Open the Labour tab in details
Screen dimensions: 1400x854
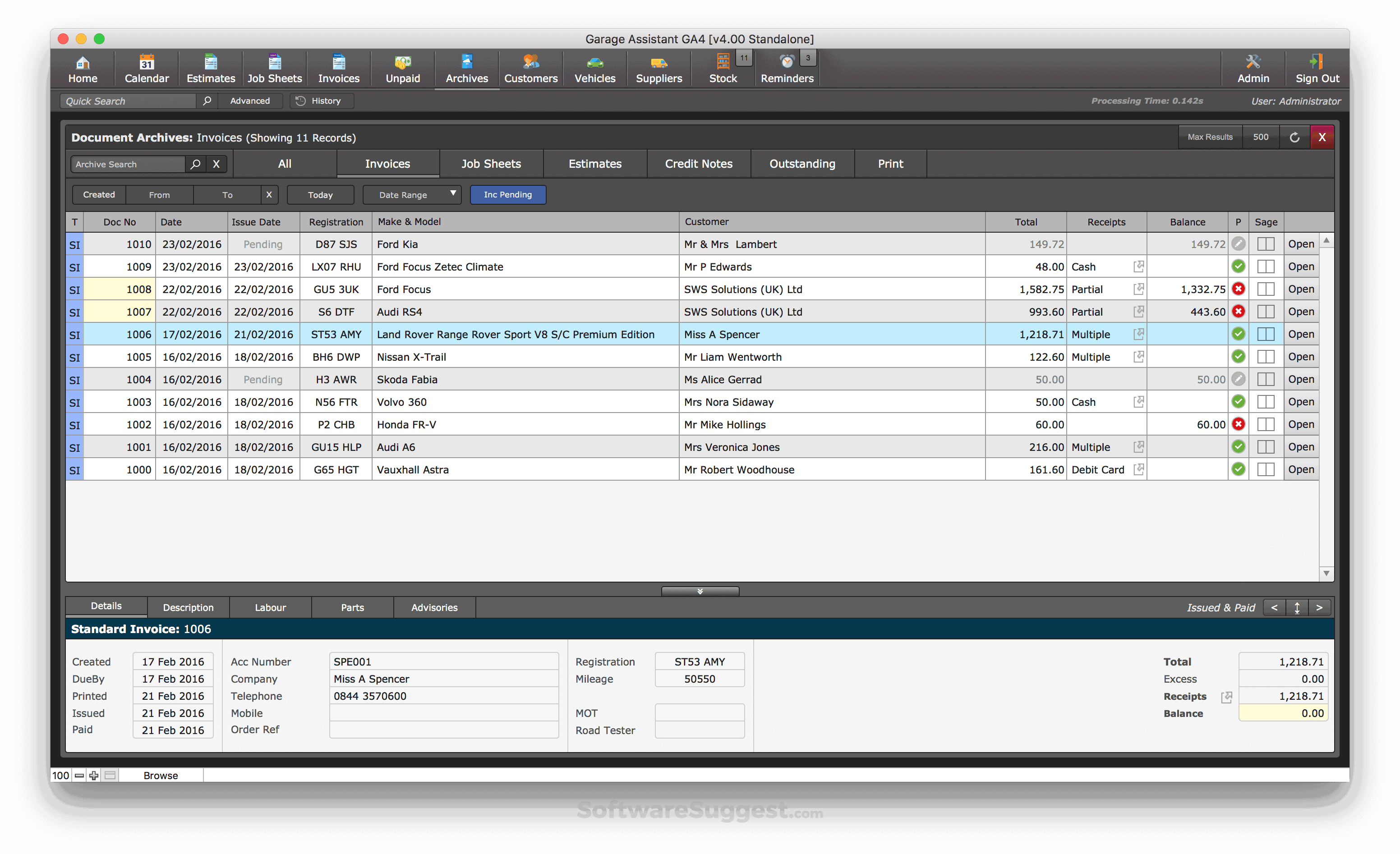click(x=270, y=607)
